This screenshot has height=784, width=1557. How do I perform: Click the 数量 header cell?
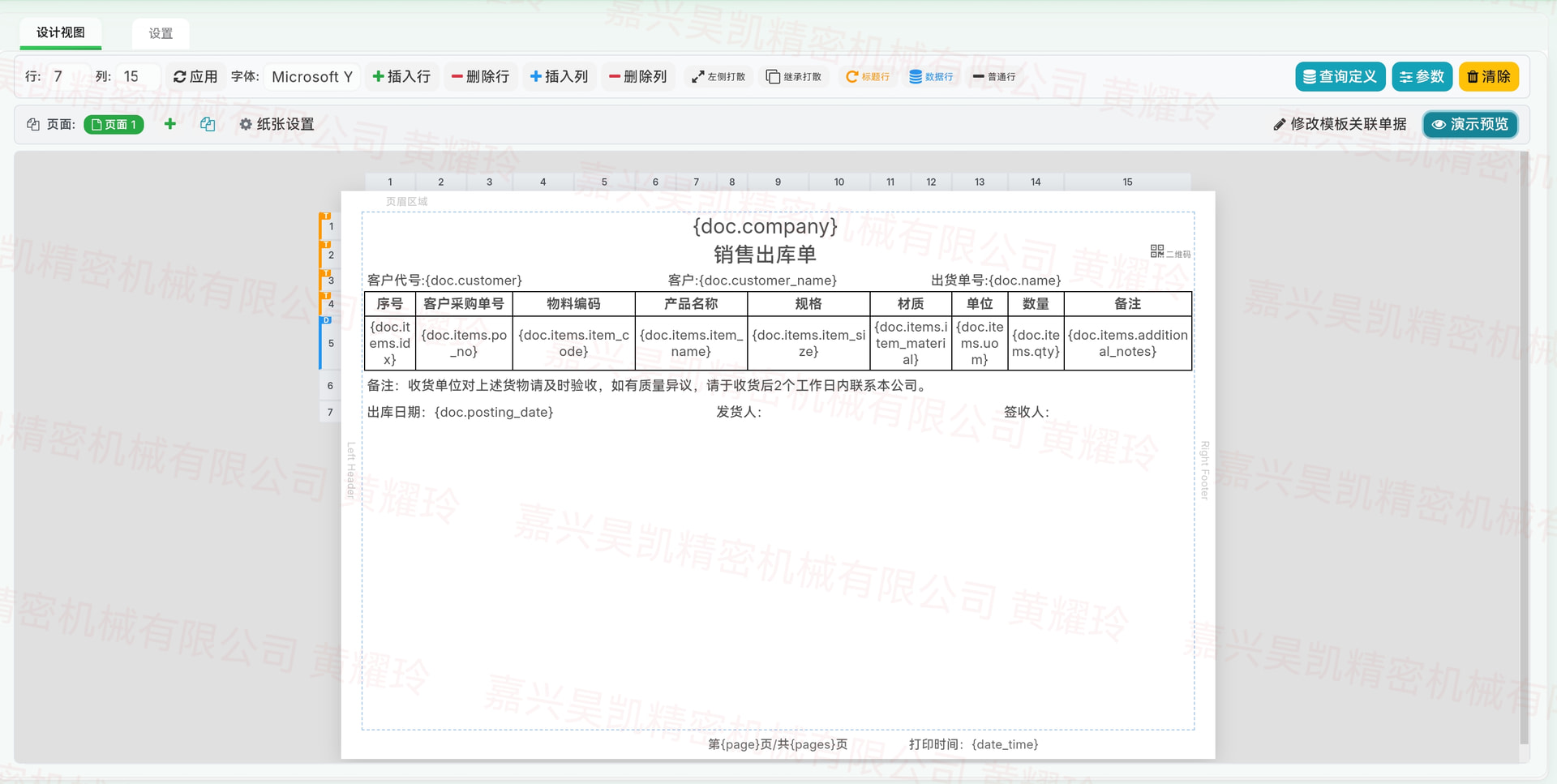[x=1036, y=304]
